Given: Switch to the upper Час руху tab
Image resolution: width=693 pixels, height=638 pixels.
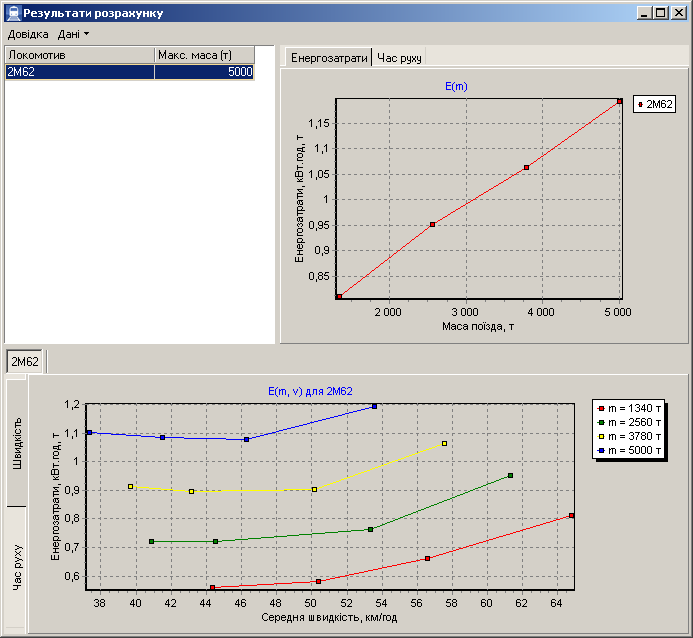Looking at the screenshot, I should pos(399,58).
